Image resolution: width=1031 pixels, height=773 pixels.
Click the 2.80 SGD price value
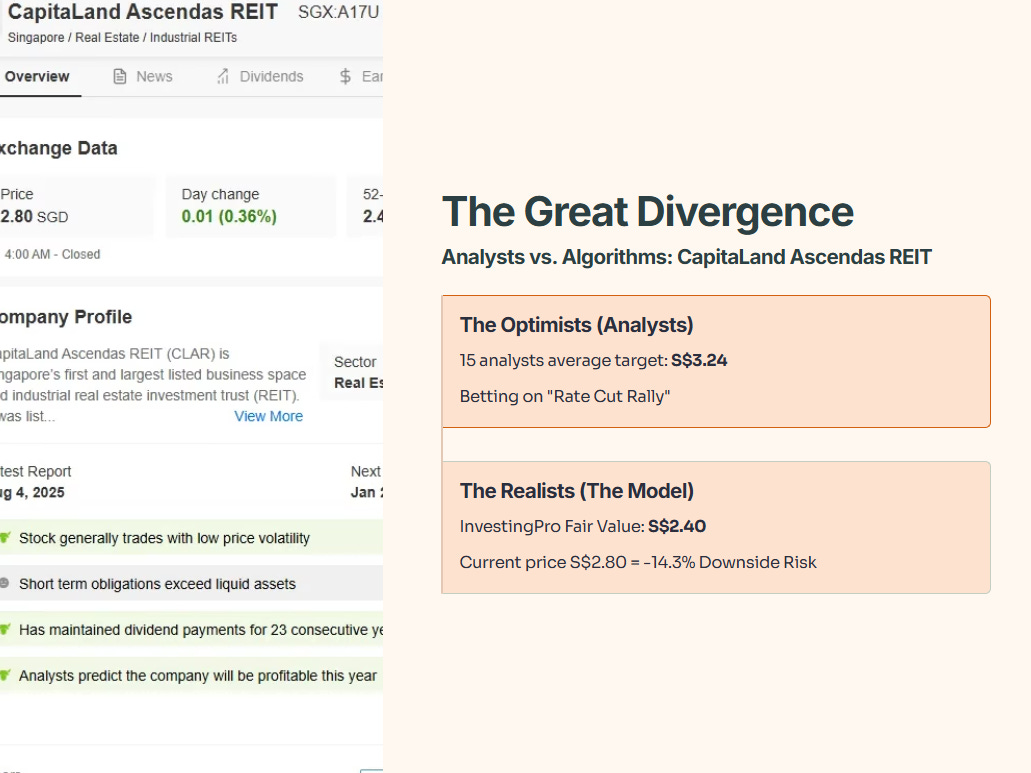[x=34, y=216]
